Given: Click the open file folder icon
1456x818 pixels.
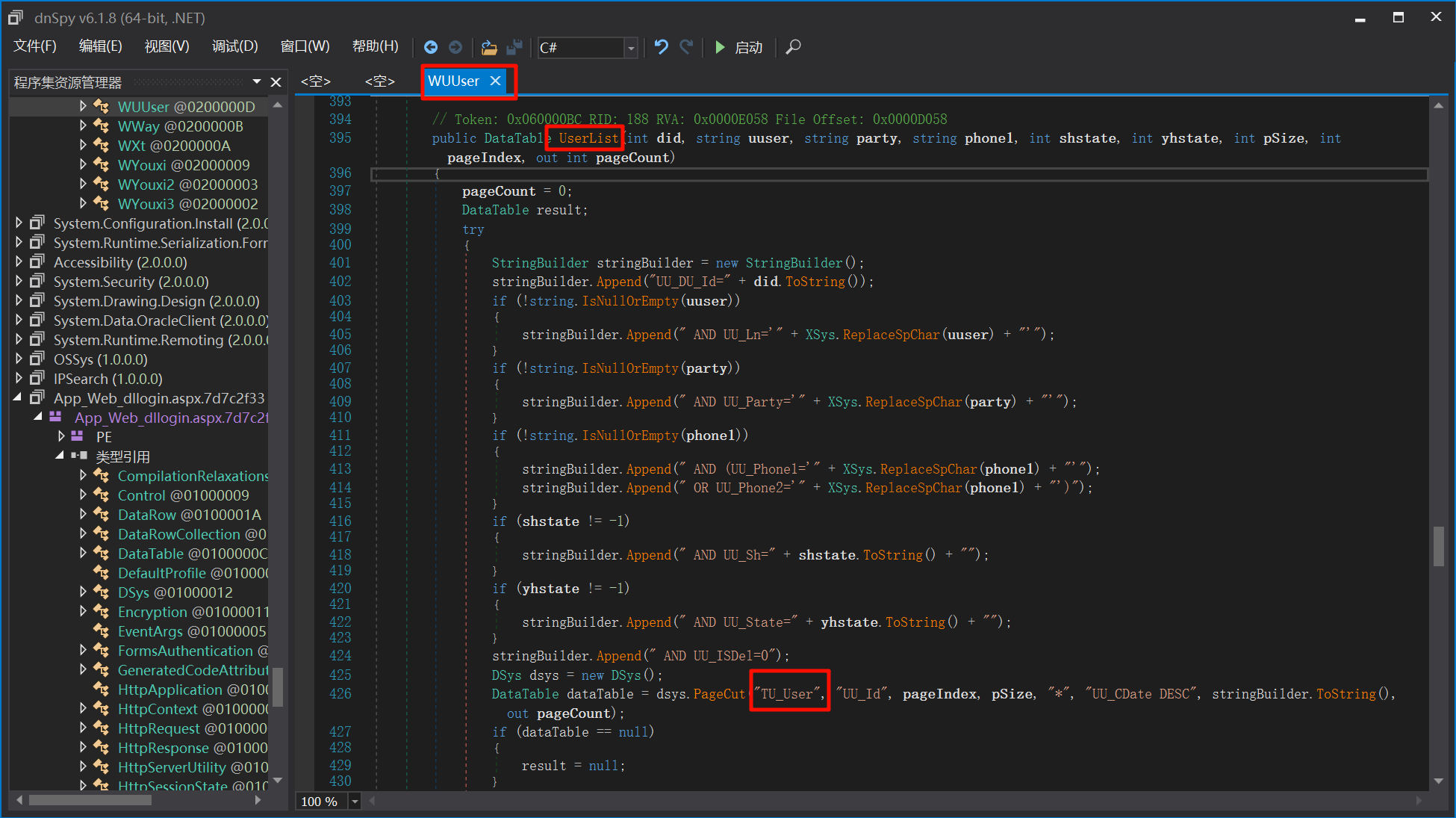Looking at the screenshot, I should click(489, 47).
